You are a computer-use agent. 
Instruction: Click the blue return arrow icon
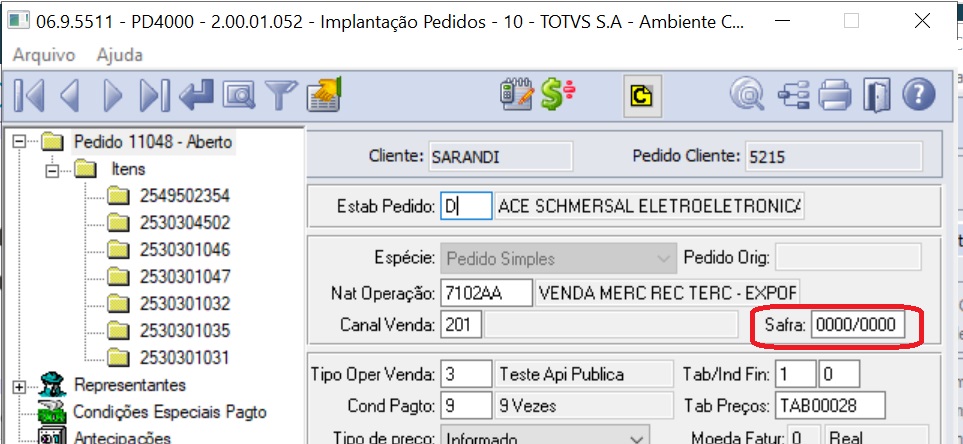(x=197, y=95)
